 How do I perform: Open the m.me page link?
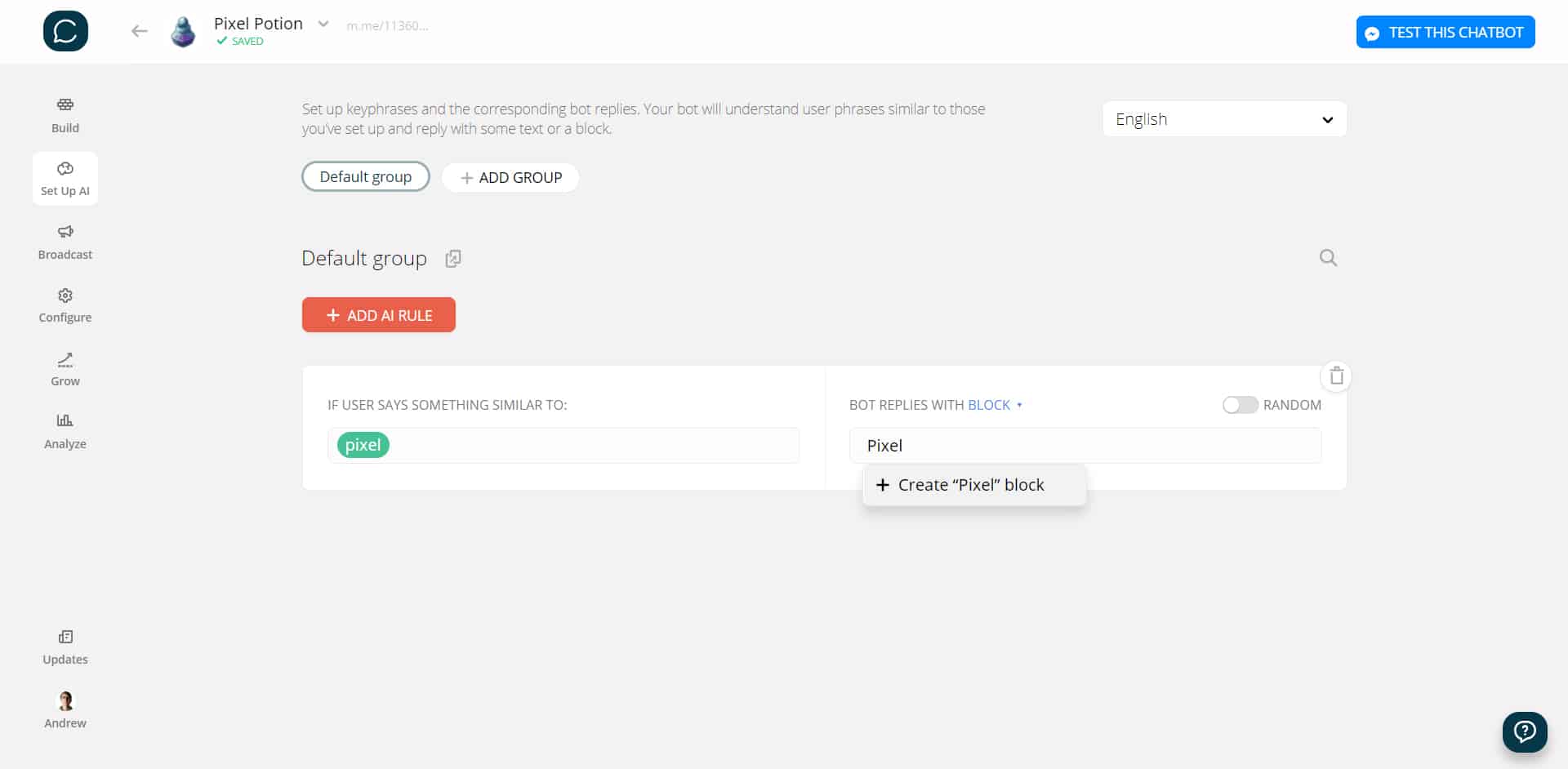387,25
